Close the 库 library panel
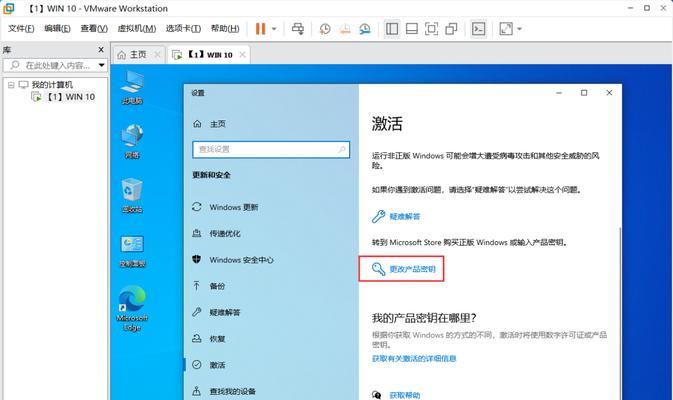Image resolution: width=673 pixels, height=400 pixels. (x=101, y=50)
